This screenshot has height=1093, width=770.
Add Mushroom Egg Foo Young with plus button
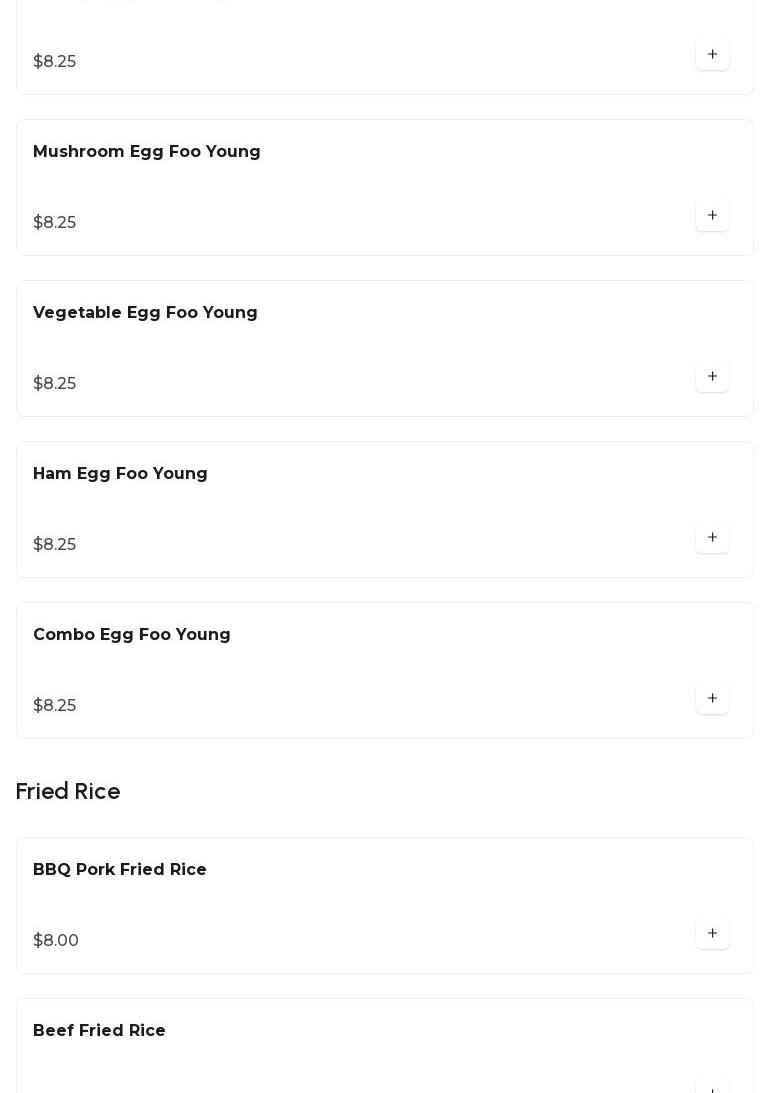click(712, 216)
